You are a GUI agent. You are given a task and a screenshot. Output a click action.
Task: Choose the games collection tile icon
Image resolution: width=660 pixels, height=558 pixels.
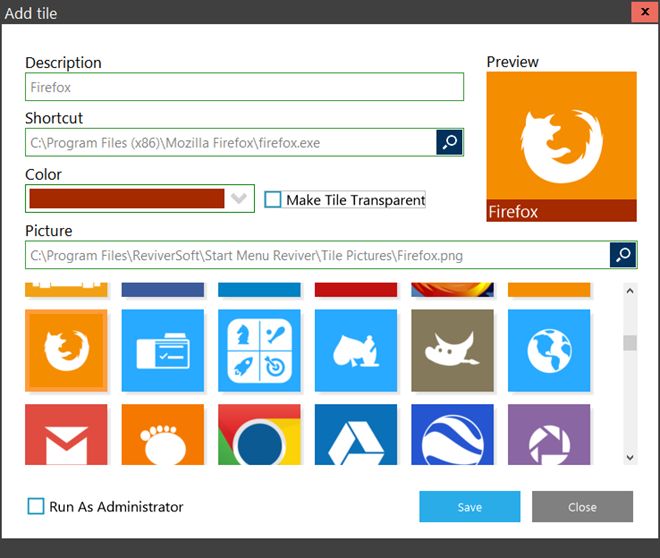point(259,351)
